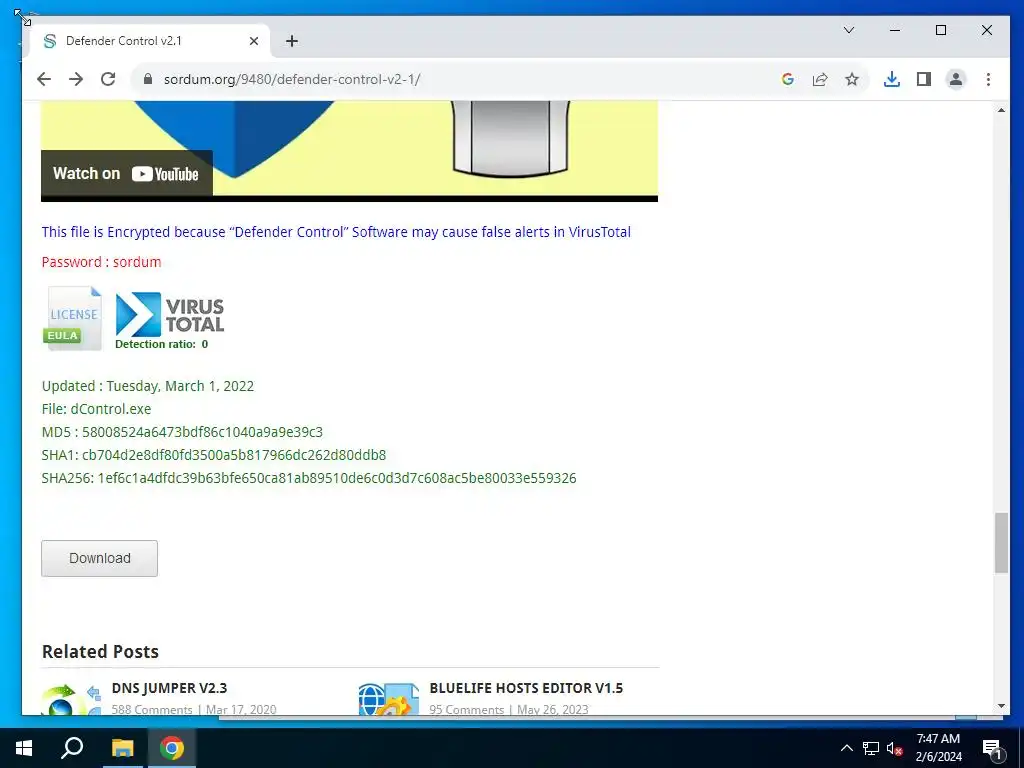The image size is (1024, 768).
Task: Go back with the browser back arrow
Action: (44, 79)
